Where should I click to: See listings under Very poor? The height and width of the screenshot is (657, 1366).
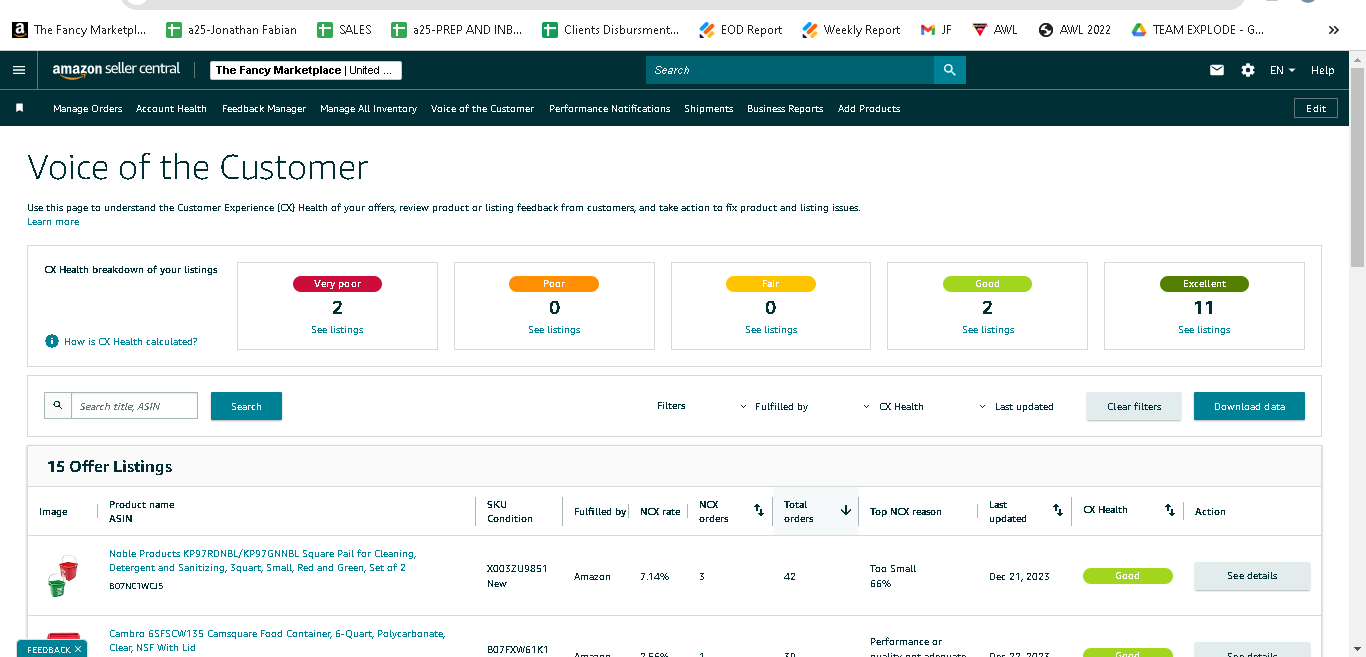(x=337, y=330)
